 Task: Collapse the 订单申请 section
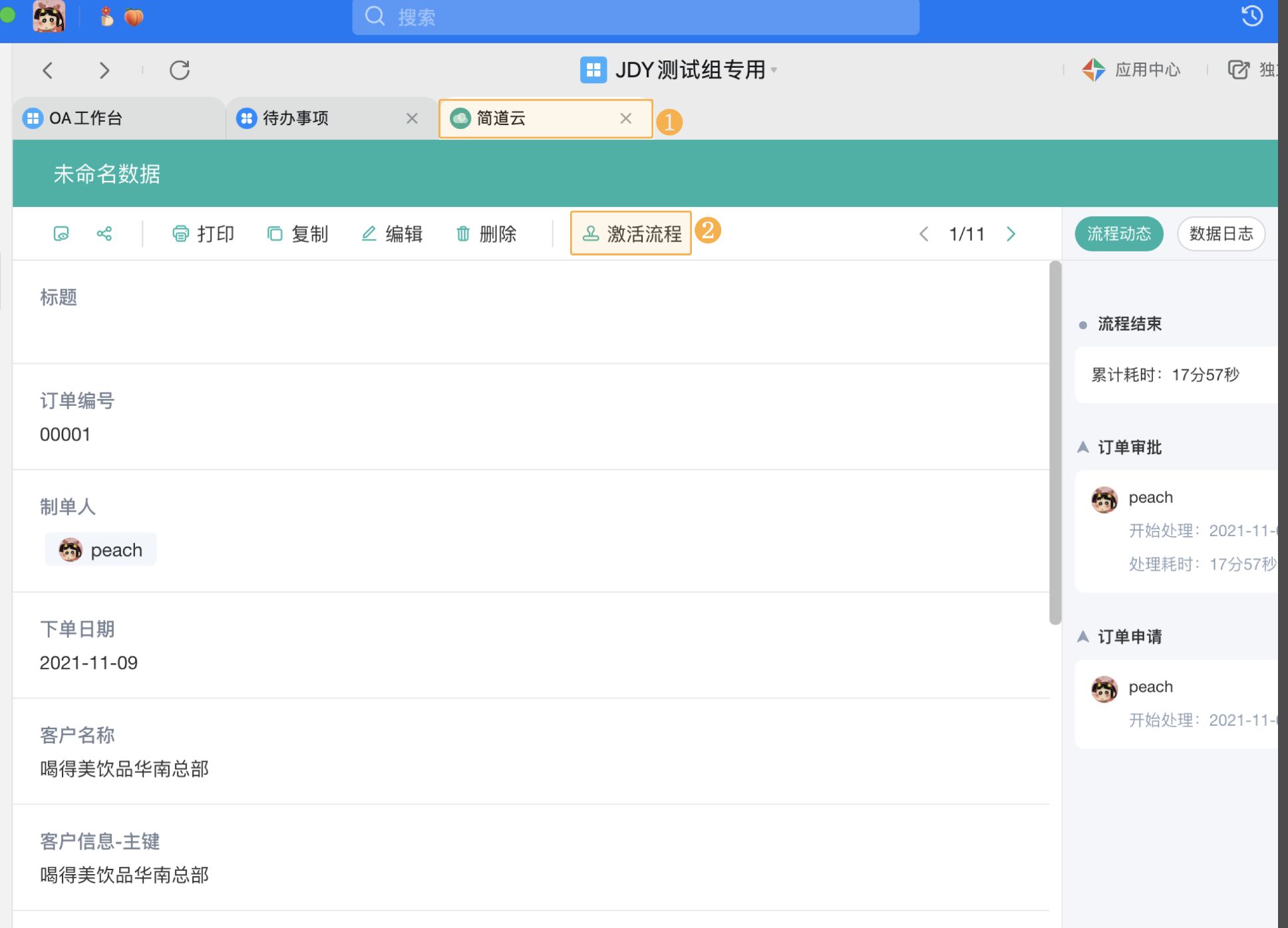coord(1083,637)
